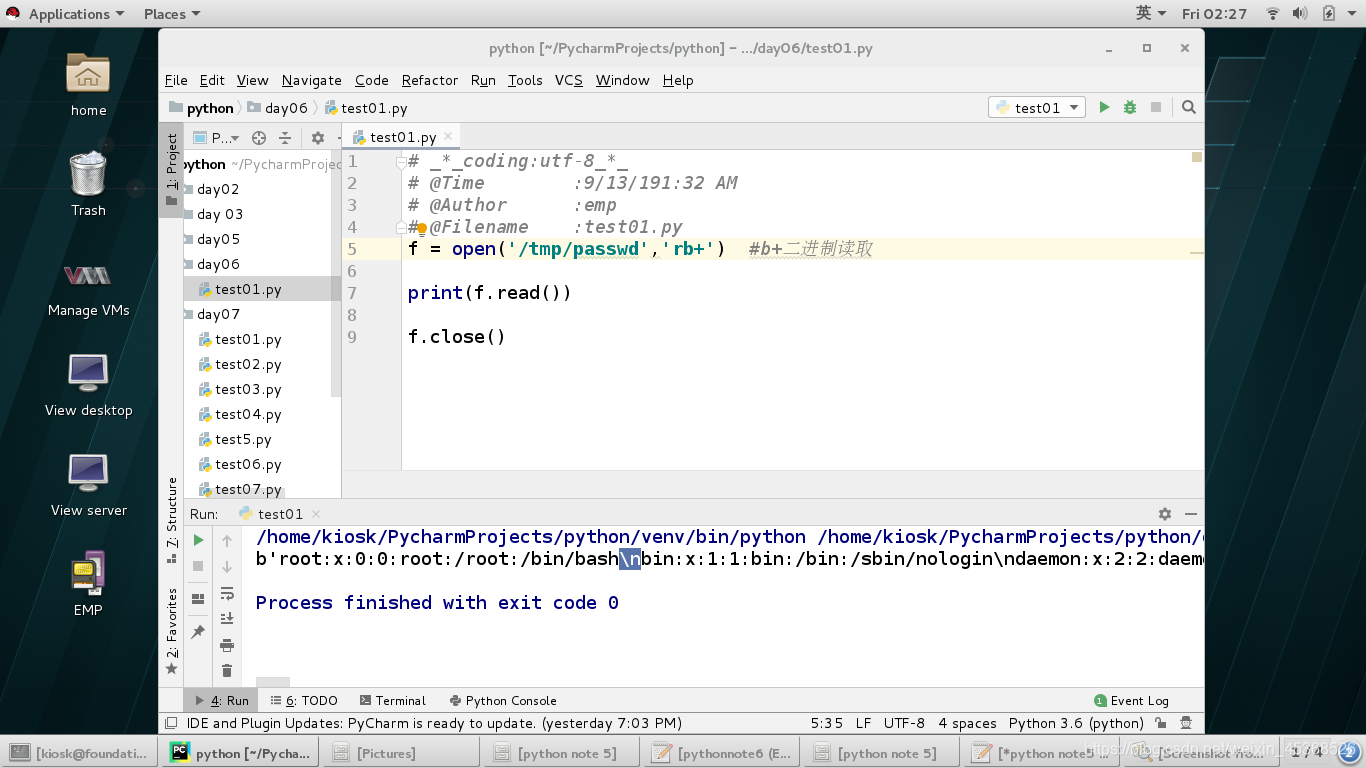Viewport: 1366px width, 768px height.
Task: Open the VCS menu
Action: 569,80
